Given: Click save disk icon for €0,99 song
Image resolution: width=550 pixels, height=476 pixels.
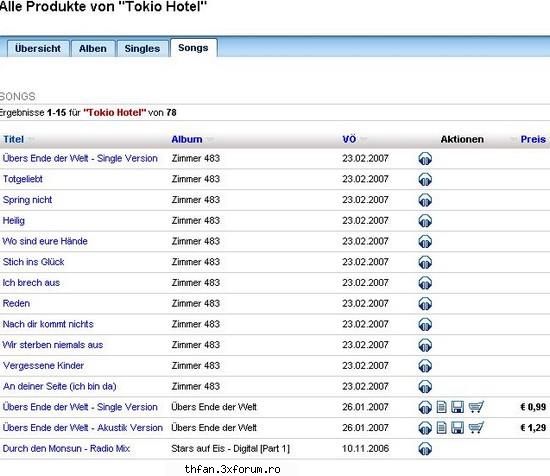Looking at the screenshot, I should click(x=457, y=407).
